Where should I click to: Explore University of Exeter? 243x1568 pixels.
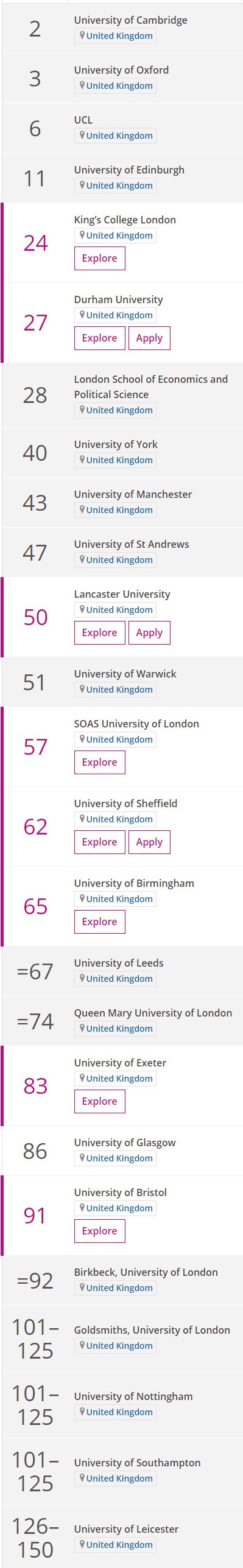pyautogui.click(x=100, y=1101)
